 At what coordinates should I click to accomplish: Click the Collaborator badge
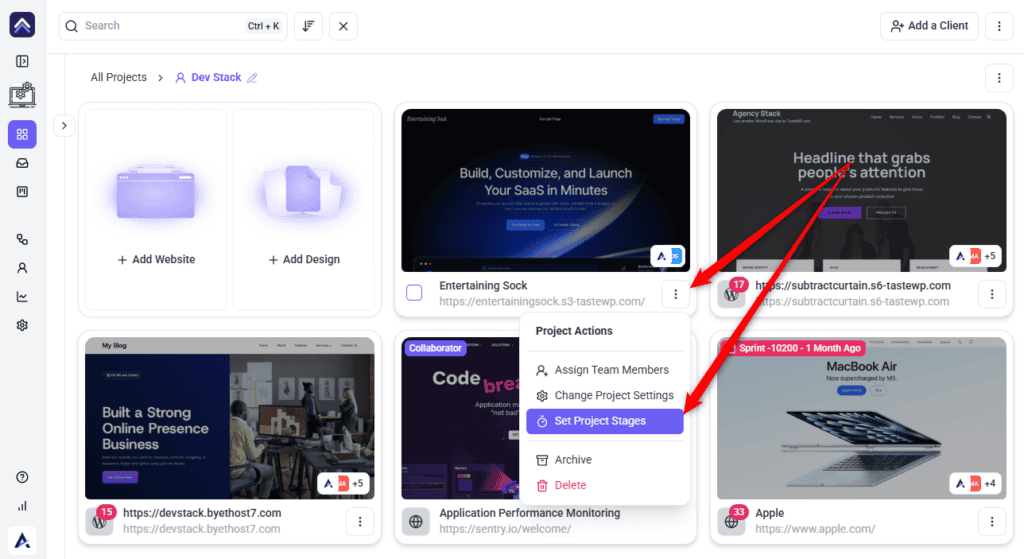click(435, 348)
